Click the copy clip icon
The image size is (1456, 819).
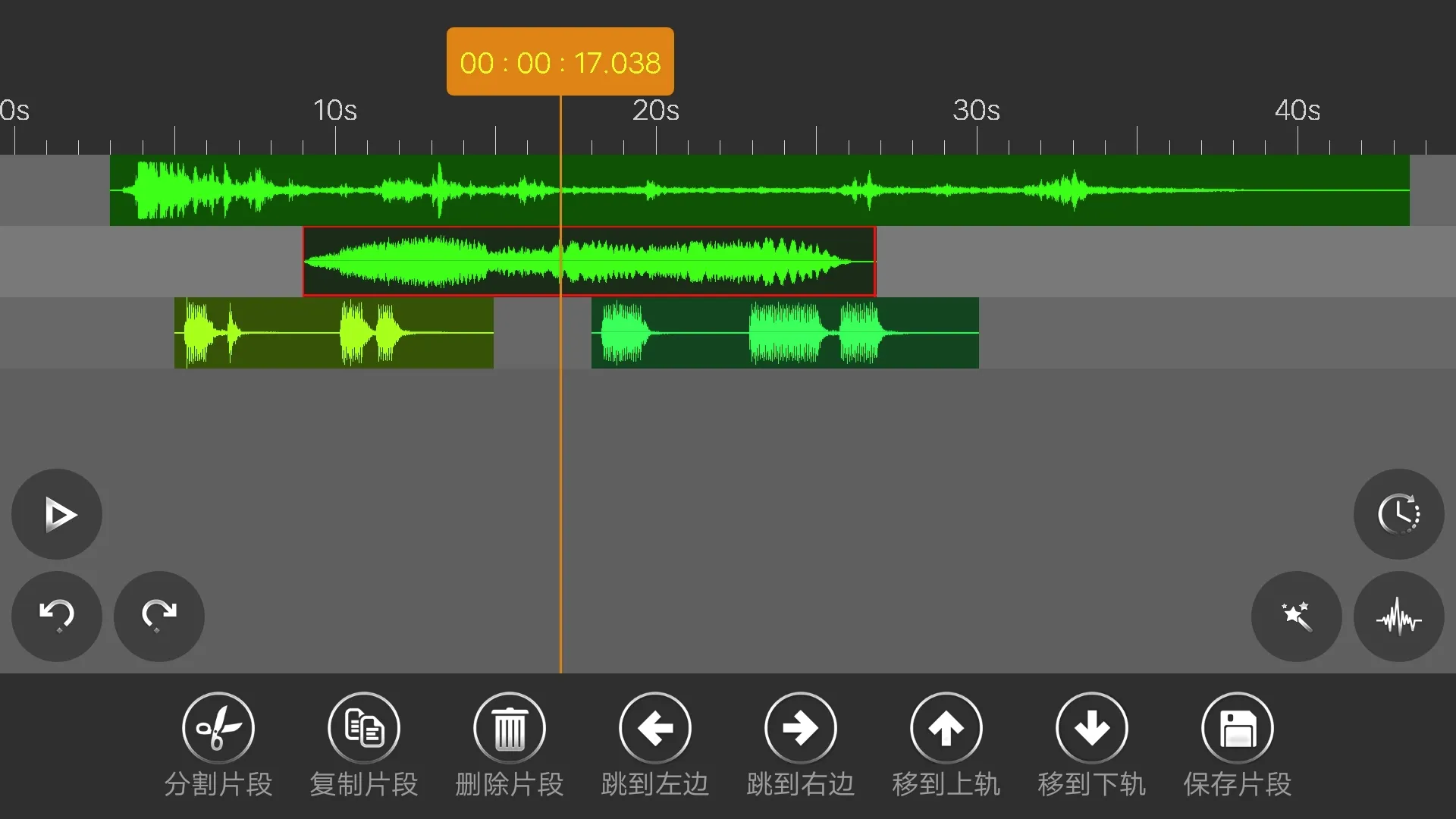coord(364,728)
